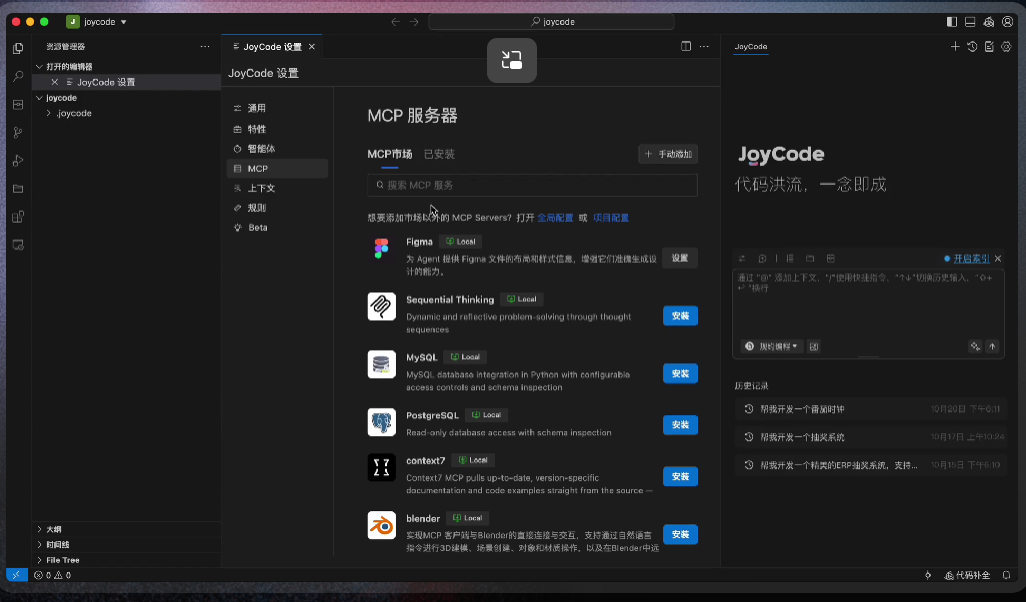
Task: Click the JoyCode panel icon in title bar
Action: 989,22
